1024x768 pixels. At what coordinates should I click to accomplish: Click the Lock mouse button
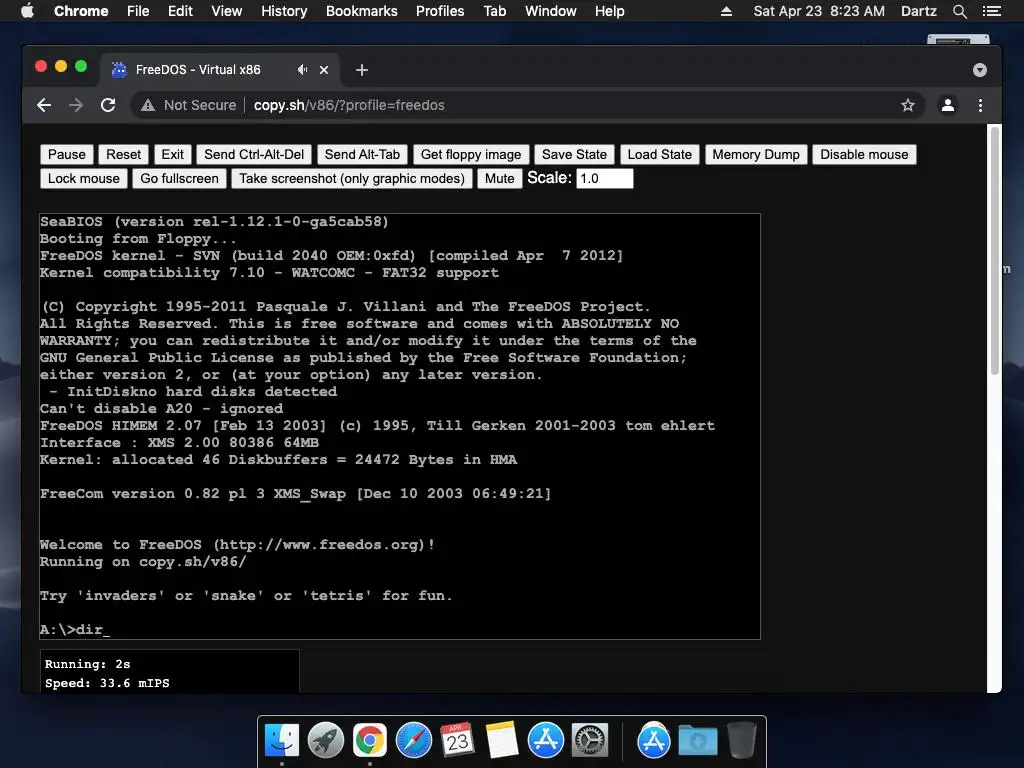[x=84, y=178]
